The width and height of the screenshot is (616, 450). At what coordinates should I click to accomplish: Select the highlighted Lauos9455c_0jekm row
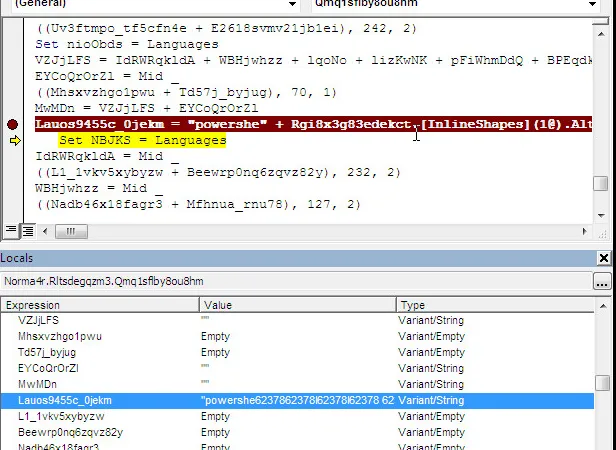(297, 400)
